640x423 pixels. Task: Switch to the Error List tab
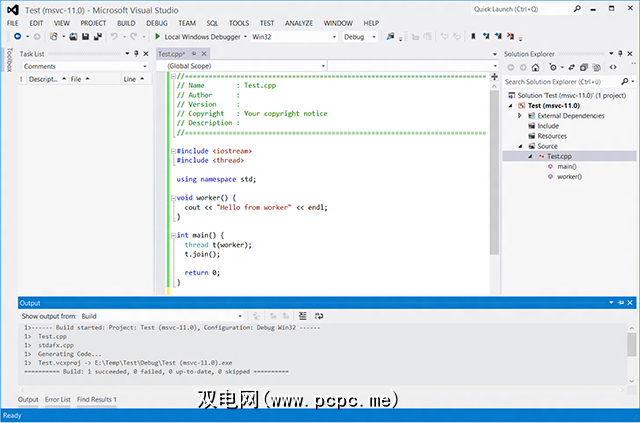[x=58, y=400]
